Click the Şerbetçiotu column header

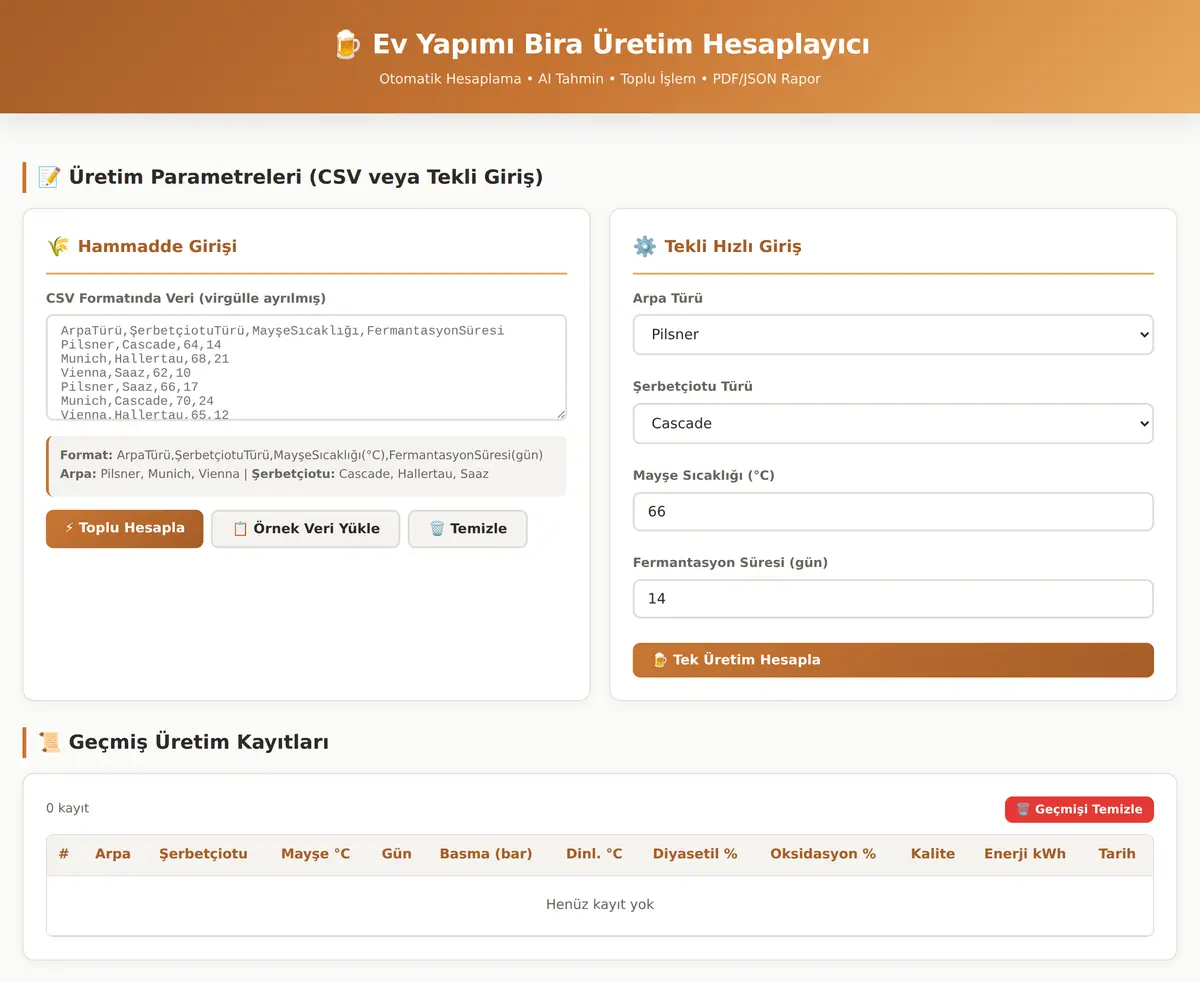point(203,854)
